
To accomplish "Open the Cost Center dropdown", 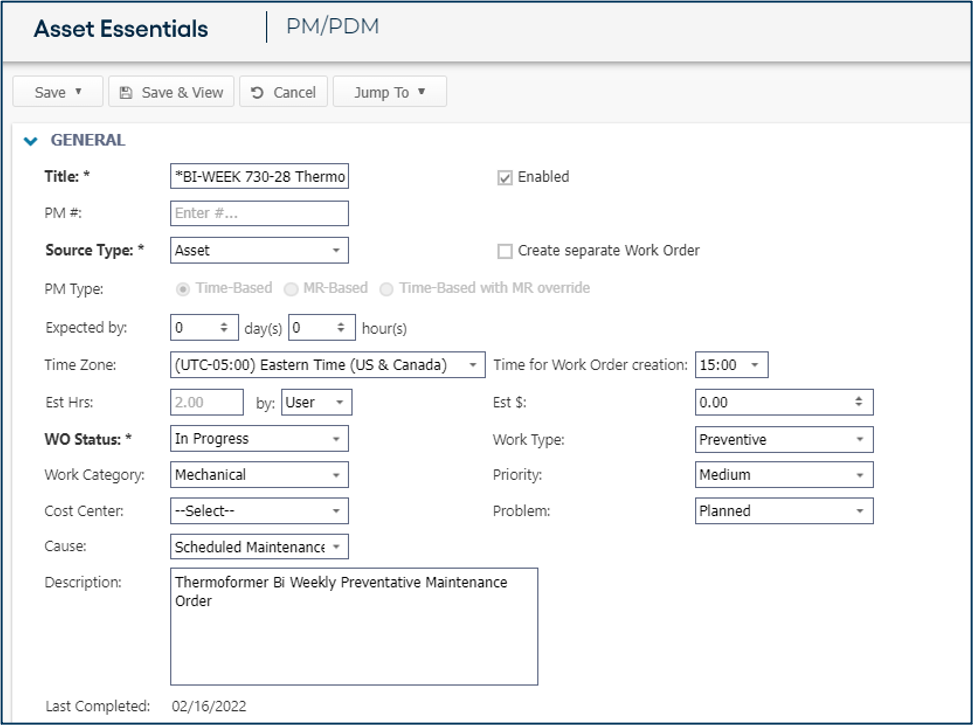I will coord(259,511).
